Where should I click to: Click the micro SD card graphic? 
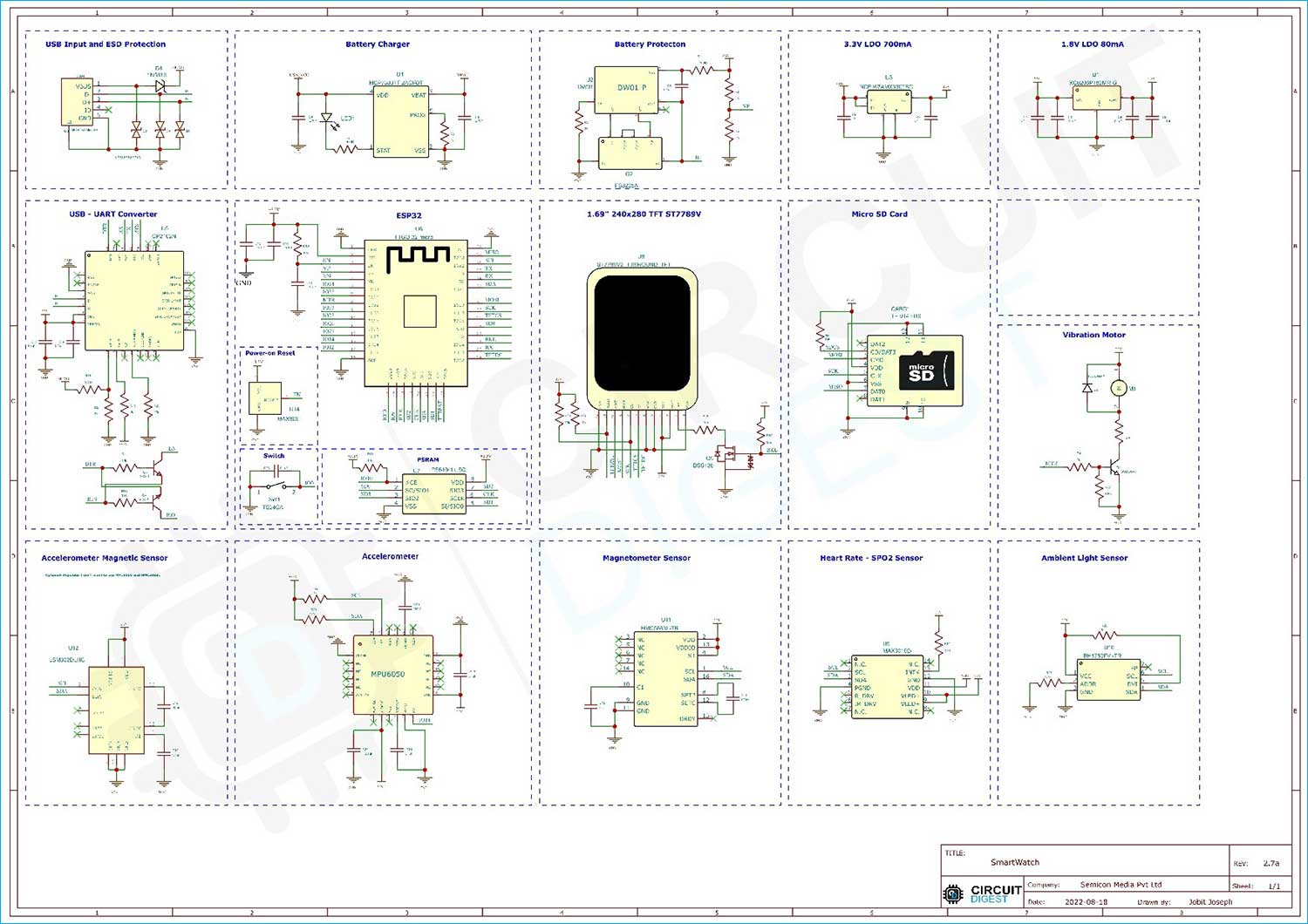pos(927,370)
